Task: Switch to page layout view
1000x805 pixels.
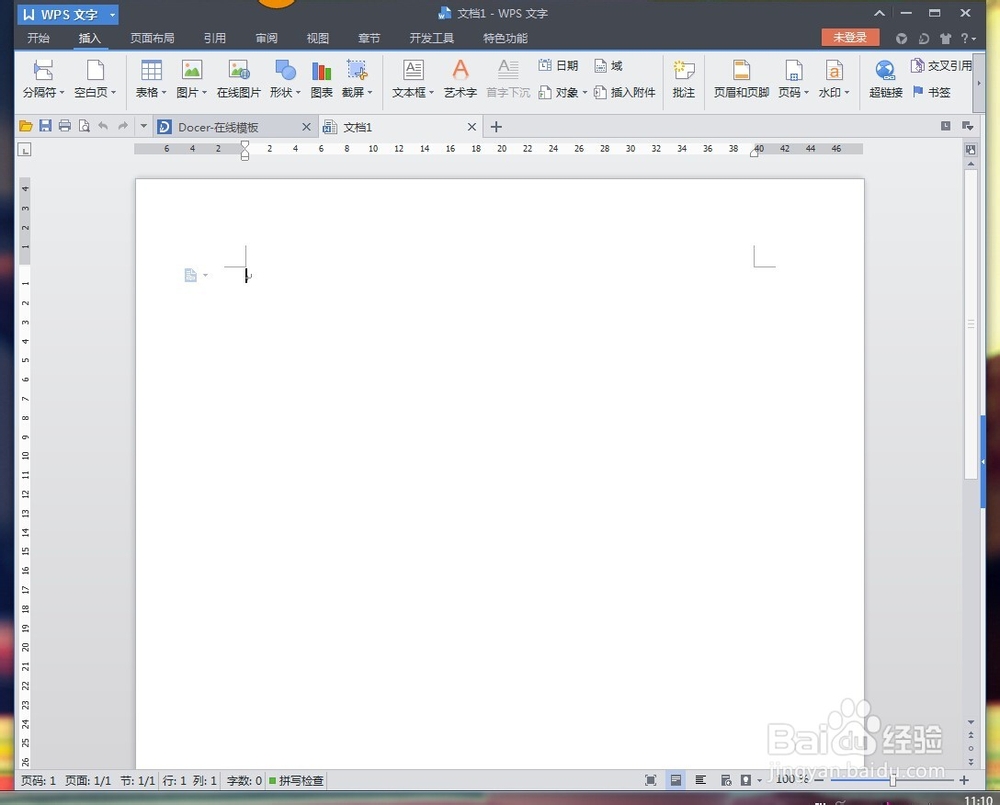Action: click(x=676, y=780)
